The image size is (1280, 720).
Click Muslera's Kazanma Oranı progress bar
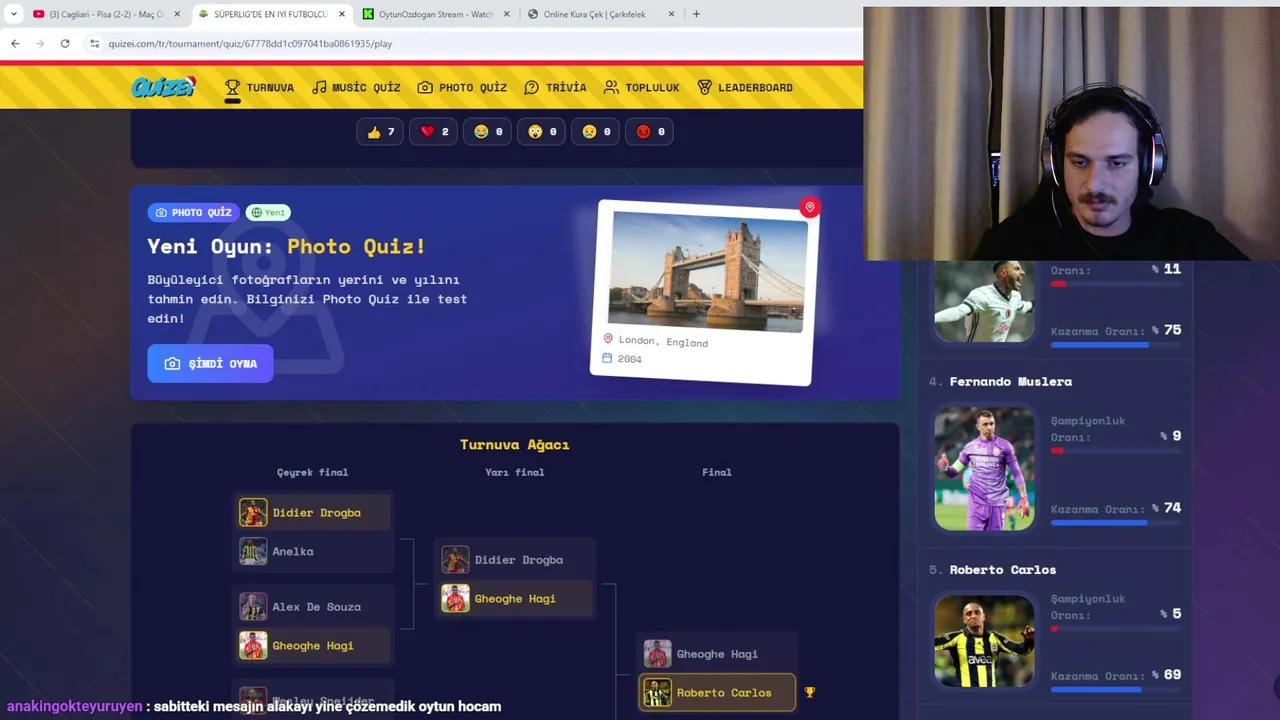(1115, 522)
